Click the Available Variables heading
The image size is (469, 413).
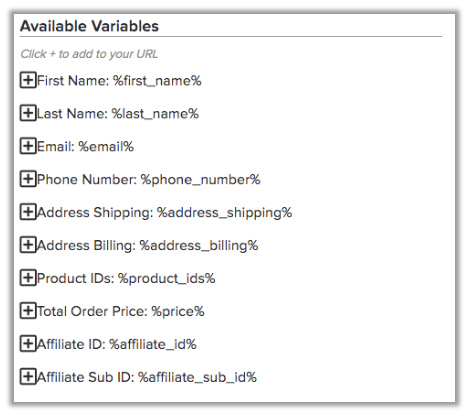(89, 26)
